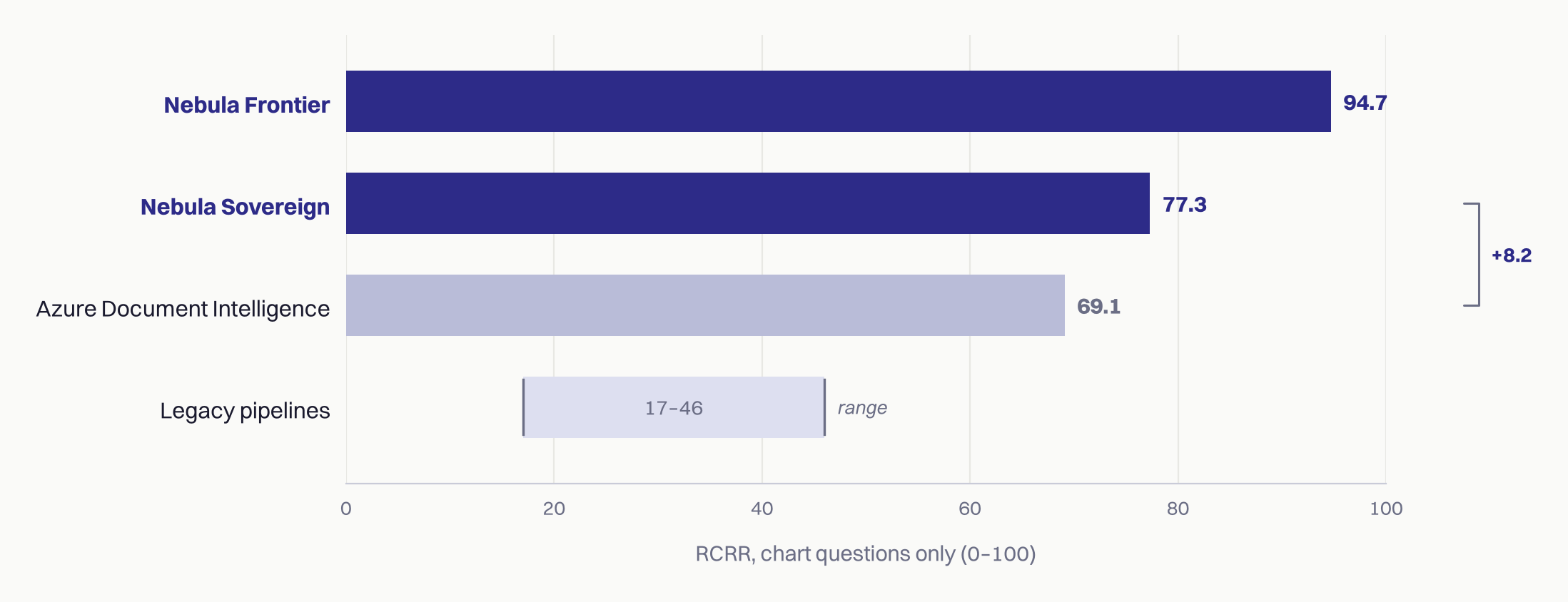Select the Nebula Sovereign bar
The width and height of the screenshot is (1568, 602).
(748, 203)
